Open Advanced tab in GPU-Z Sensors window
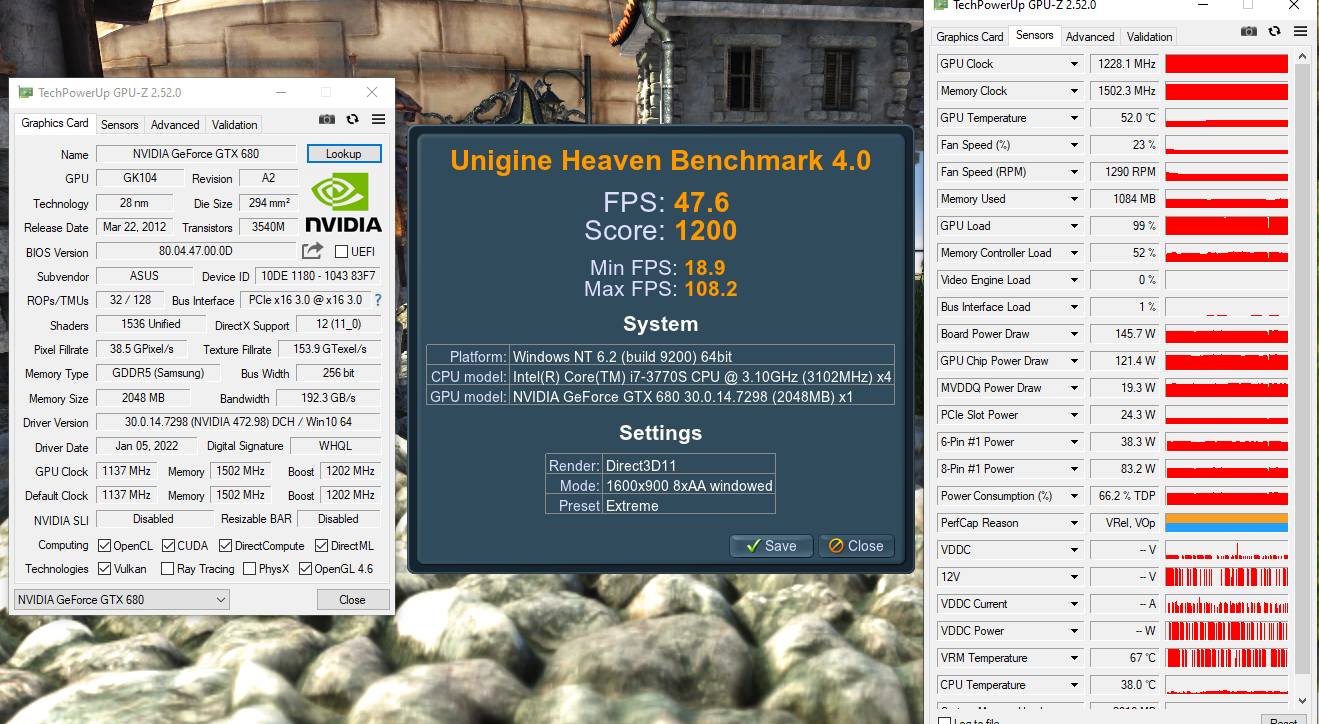 click(1090, 37)
